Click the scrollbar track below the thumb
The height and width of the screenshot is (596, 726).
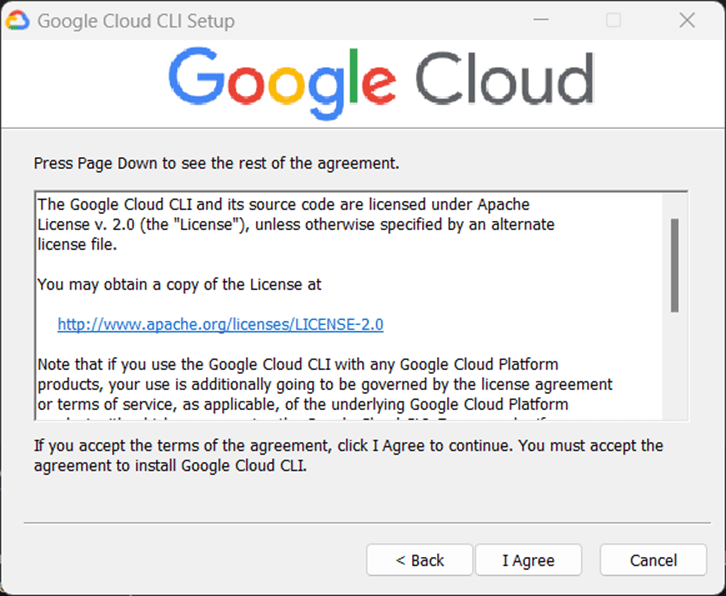point(675,370)
